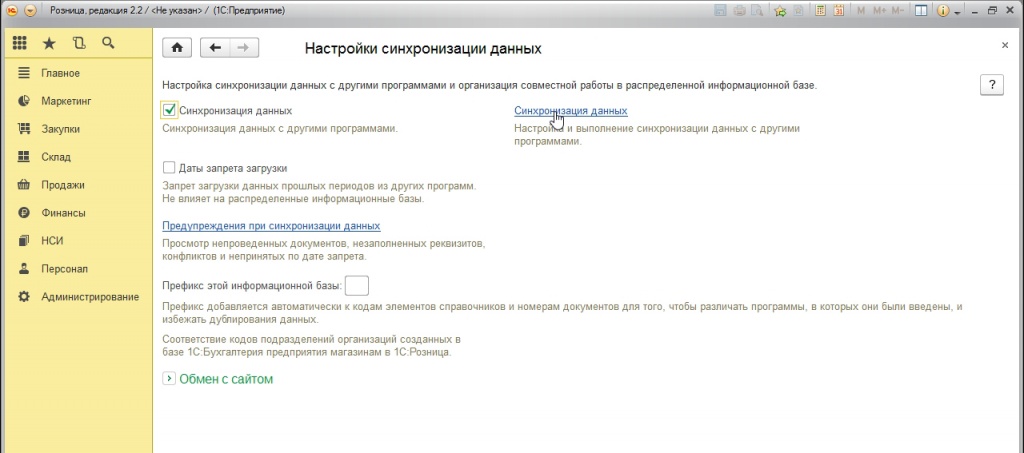
Task: Open the Синхронизация данных link
Action: click(x=570, y=111)
